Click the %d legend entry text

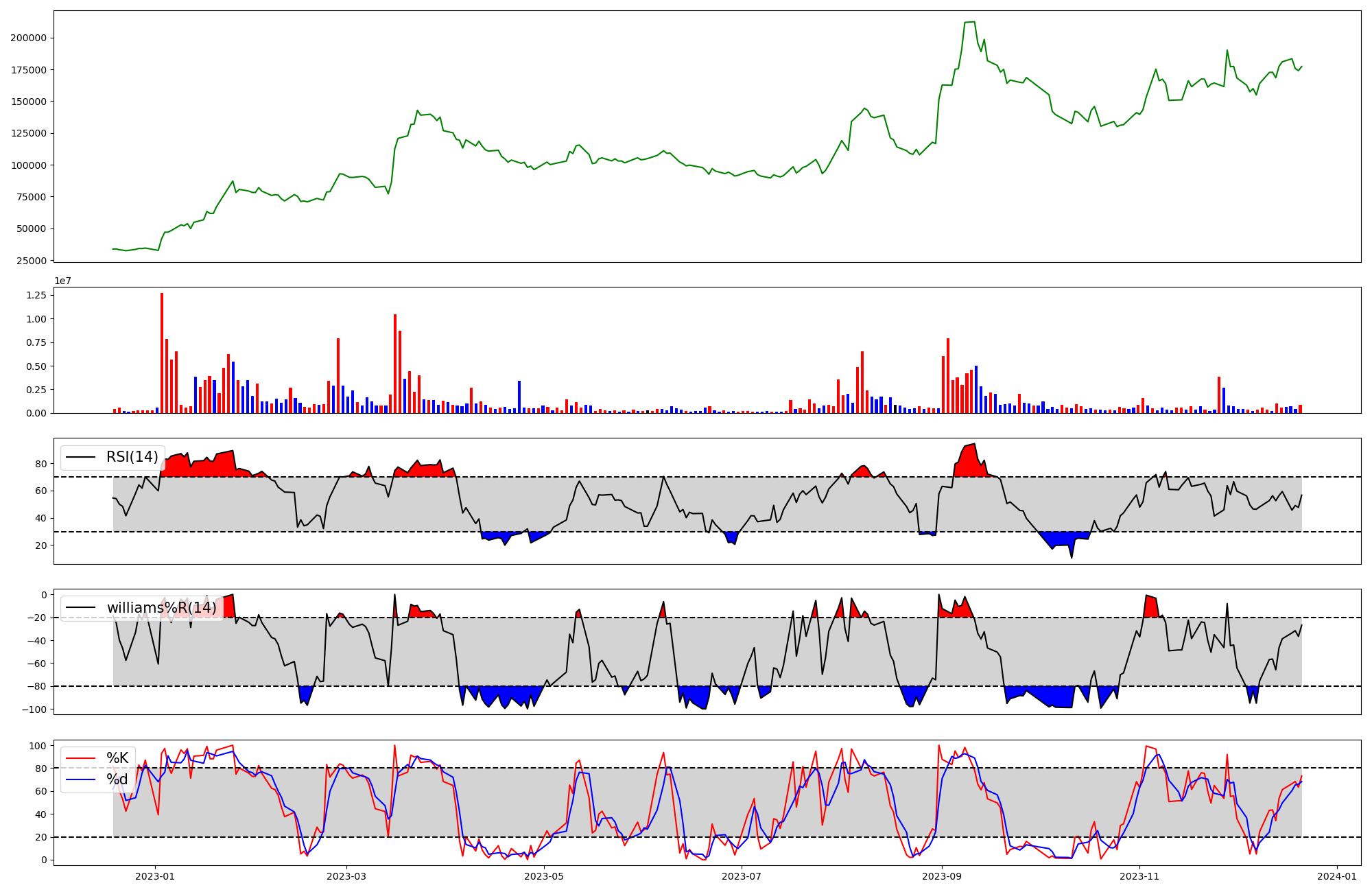(x=117, y=779)
